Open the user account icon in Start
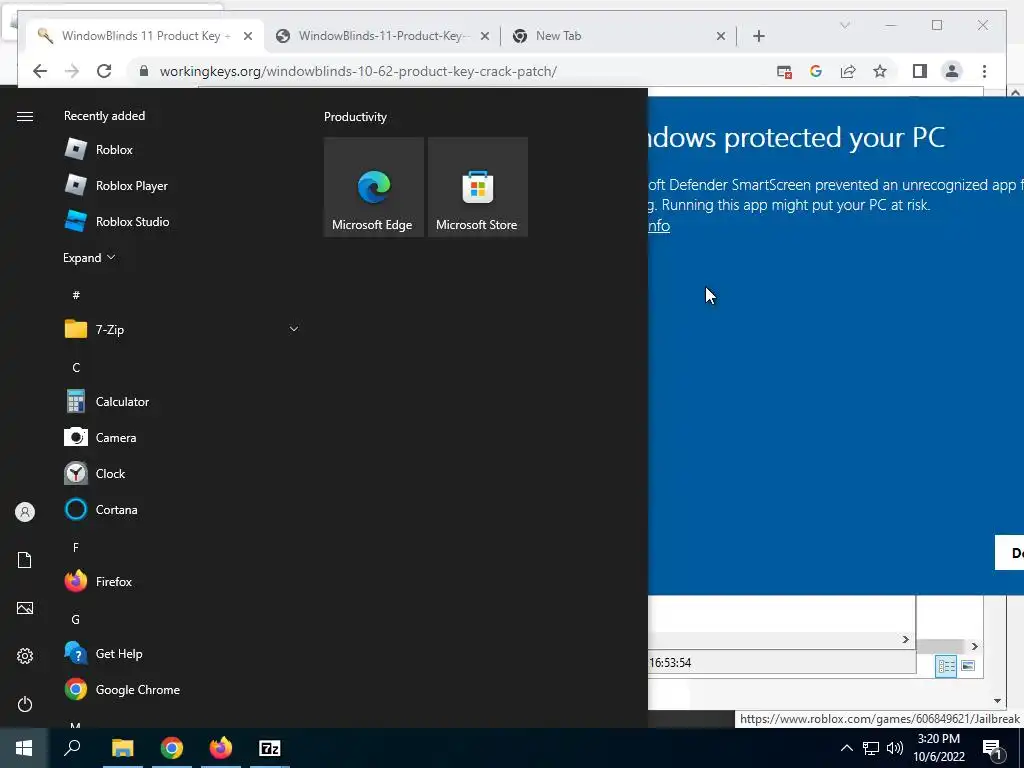 coord(25,512)
